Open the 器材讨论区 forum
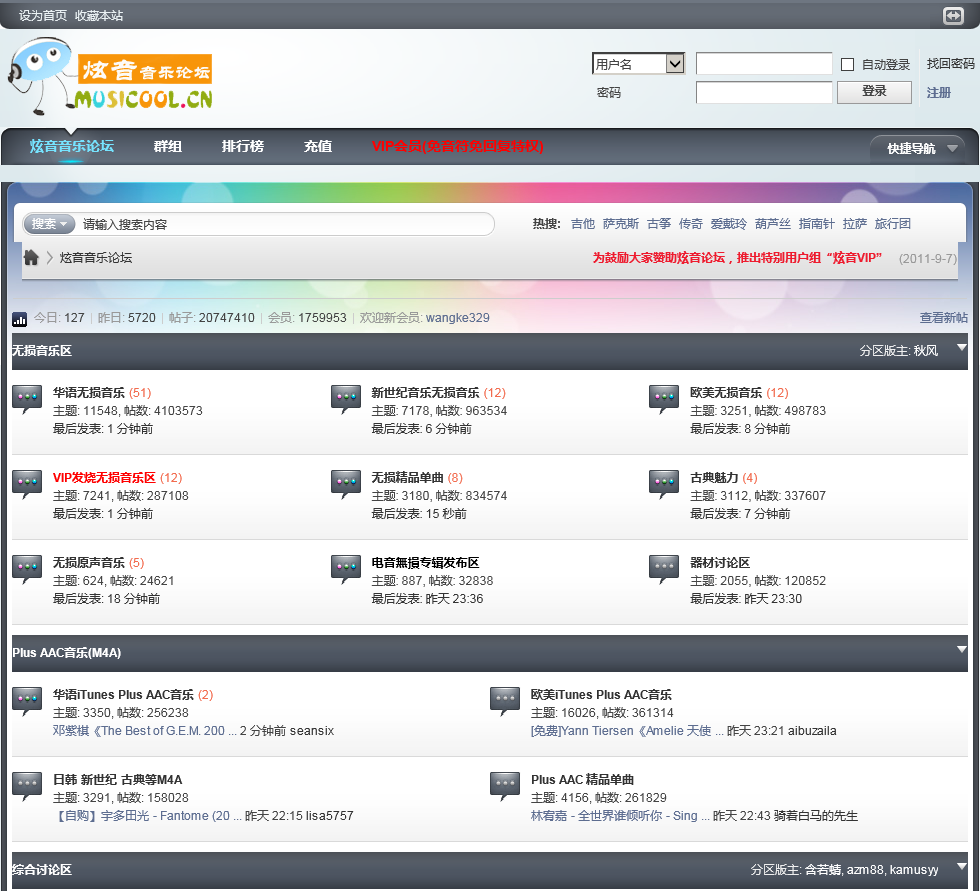Viewport: 980px width, 891px height. click(719, 562)
